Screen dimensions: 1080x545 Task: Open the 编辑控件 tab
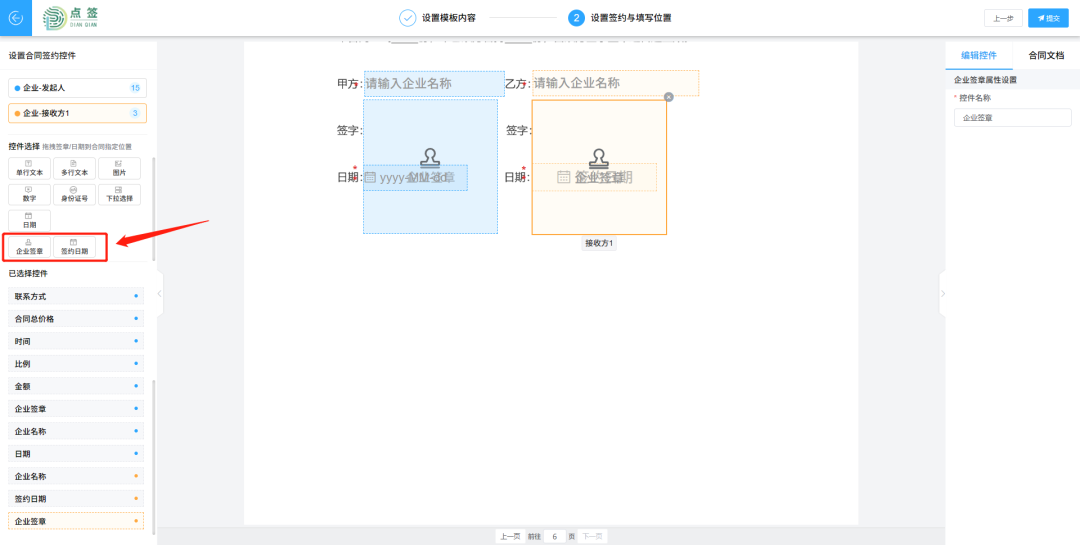[978, 56]
